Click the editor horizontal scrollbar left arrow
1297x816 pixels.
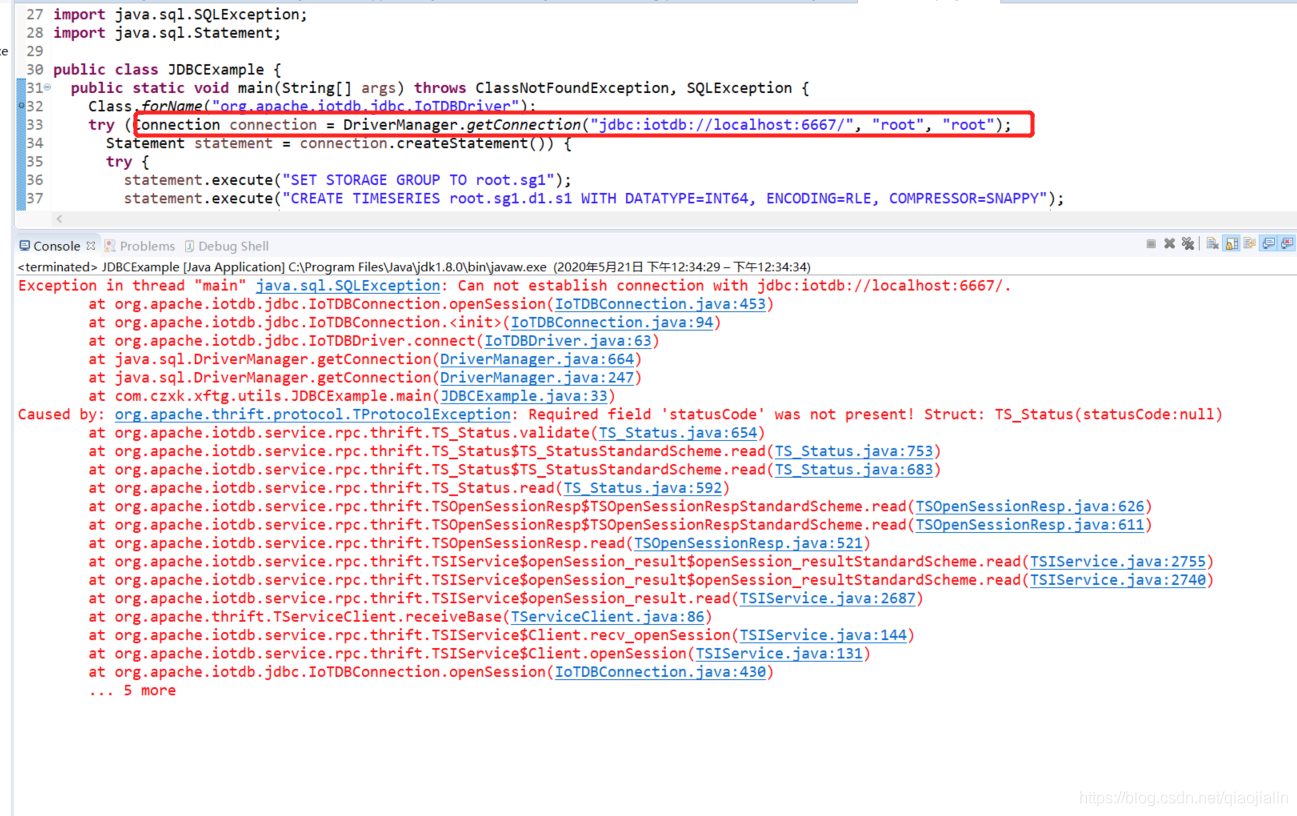tap(59, 218)
